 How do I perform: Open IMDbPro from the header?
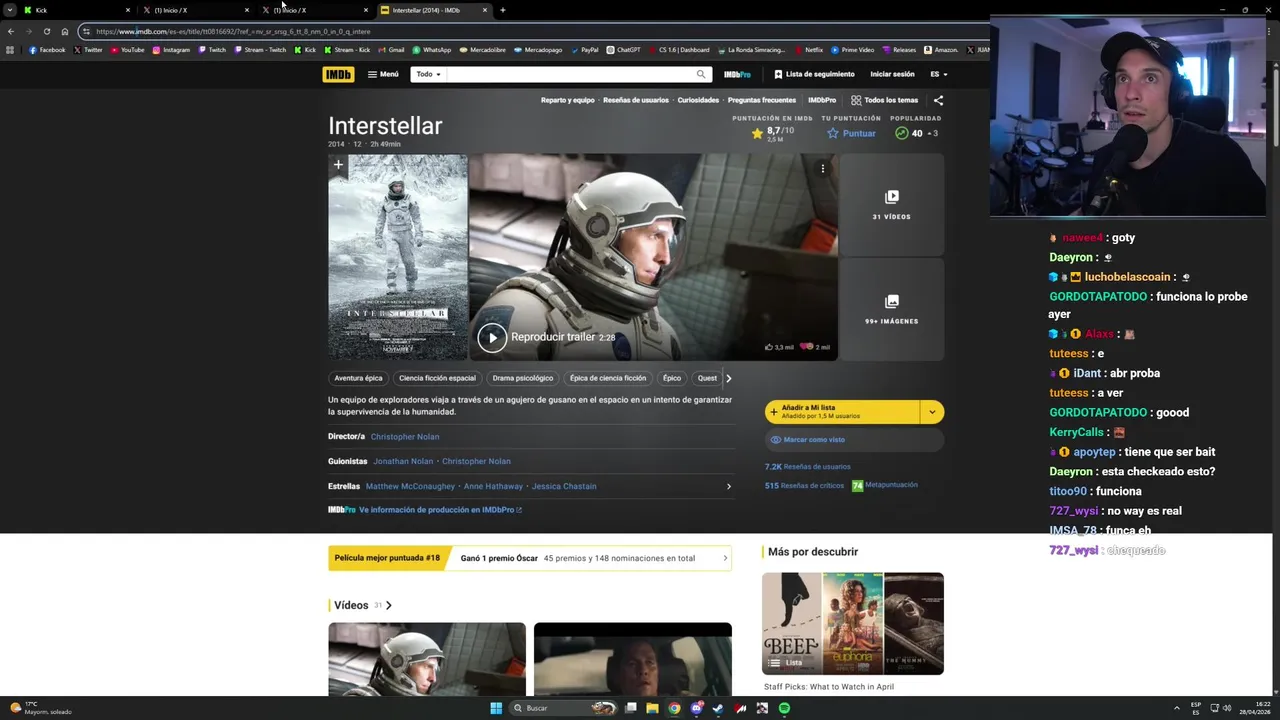[x=737, y=74]
